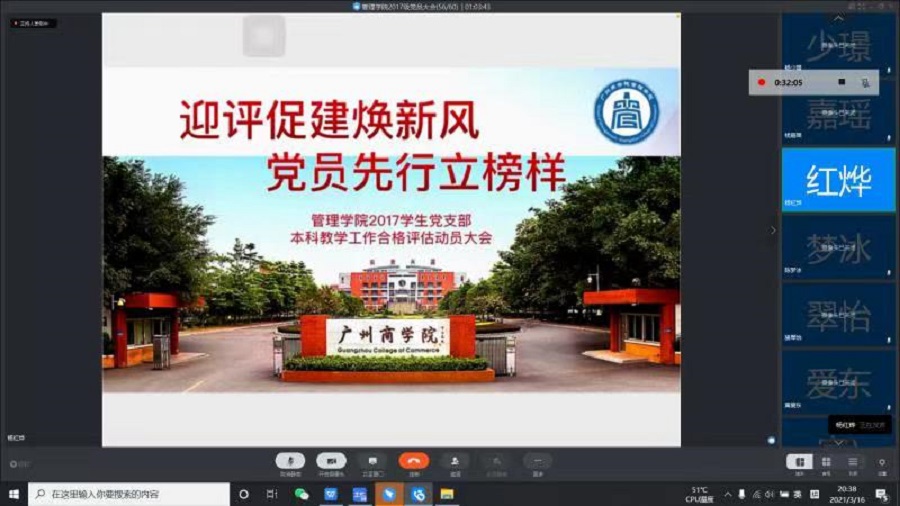Toggle the camera video button
The height and width of the screenshot is (506, 900).
tap(331, 461)
